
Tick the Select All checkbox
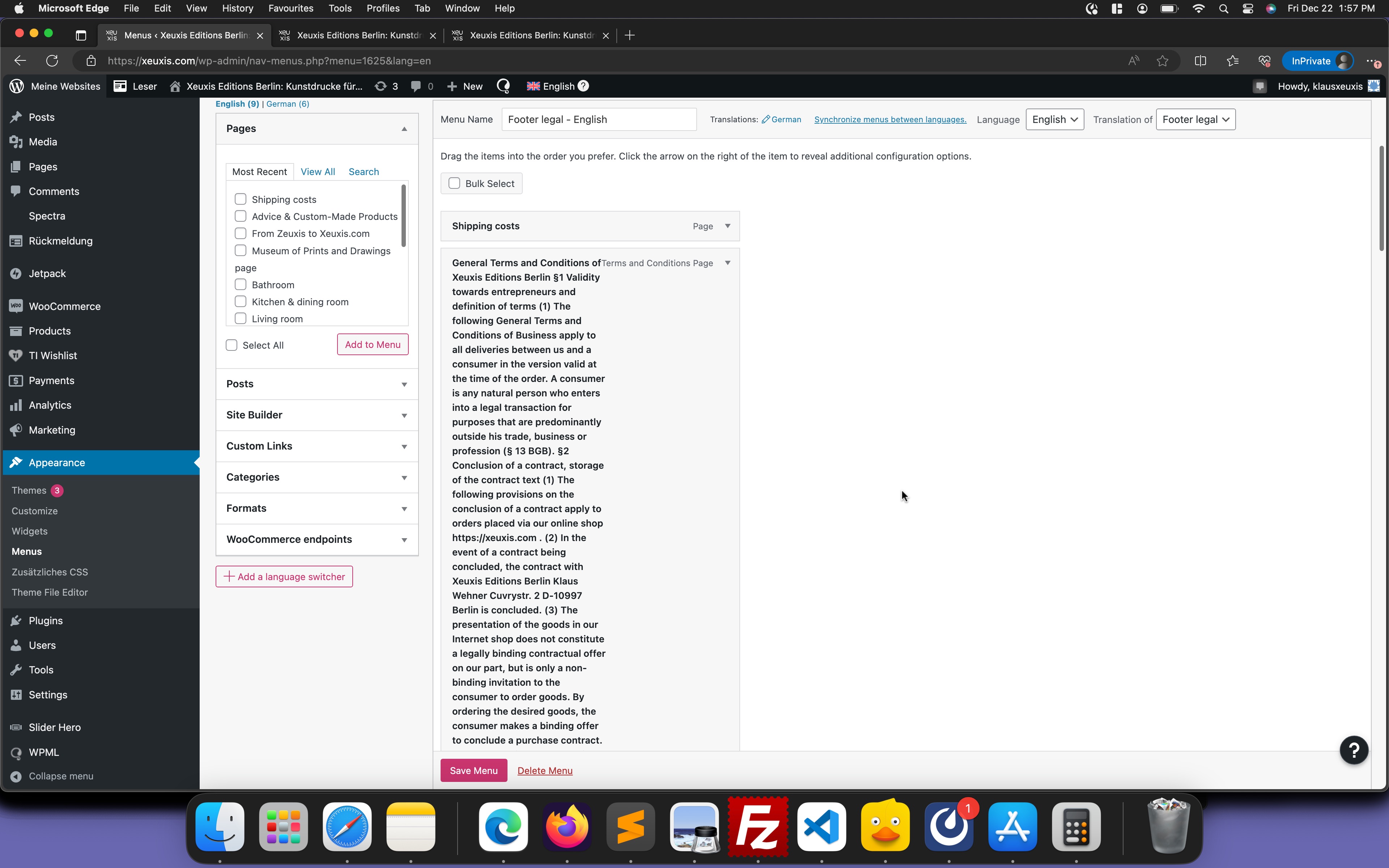(231, 345)
